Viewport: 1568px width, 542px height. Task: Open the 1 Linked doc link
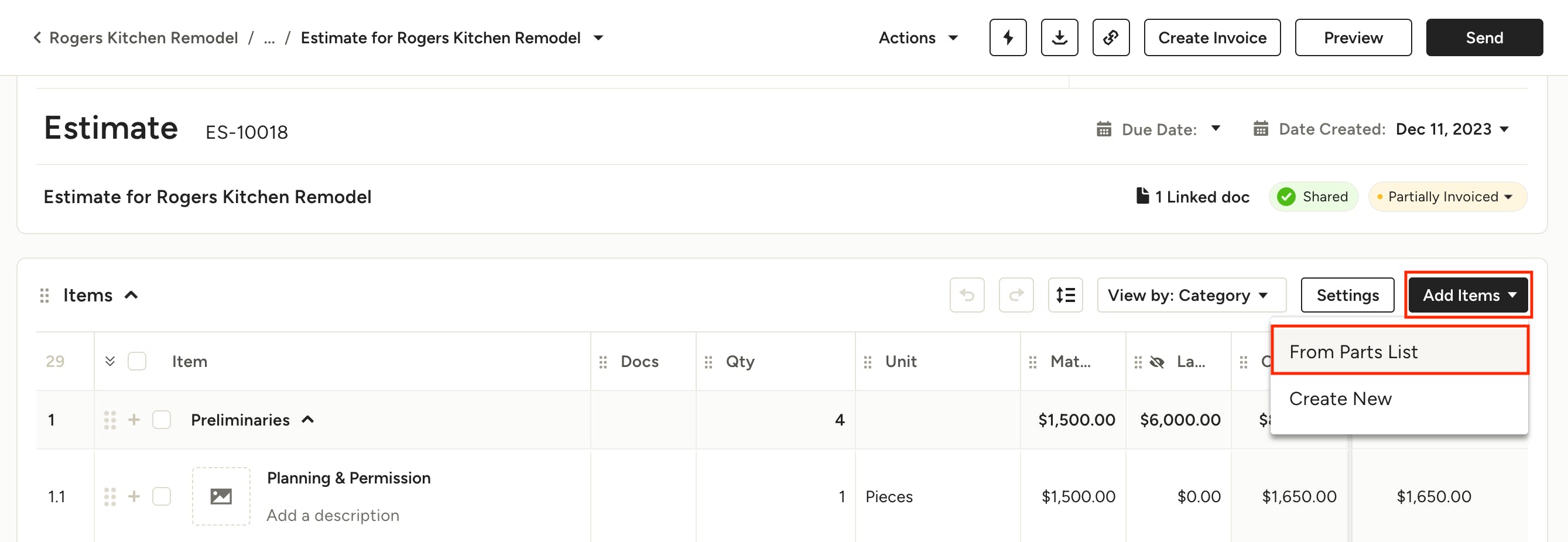(1193, 197)
